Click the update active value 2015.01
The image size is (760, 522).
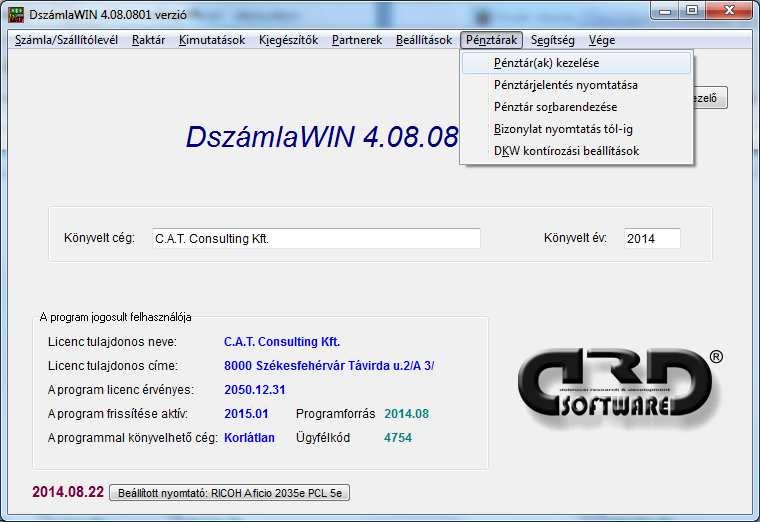246,414
